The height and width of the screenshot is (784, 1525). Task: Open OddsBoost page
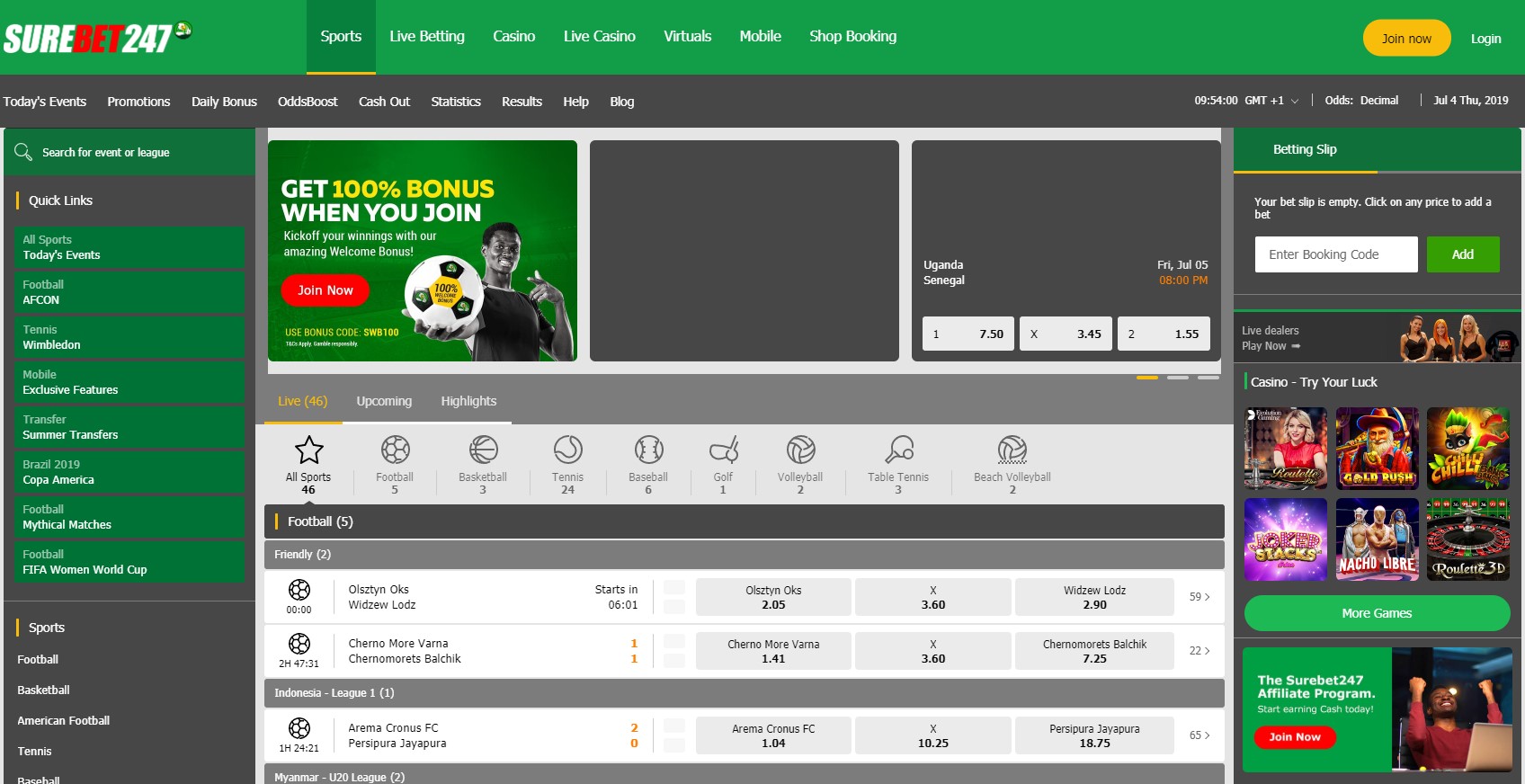click(308, 102)
